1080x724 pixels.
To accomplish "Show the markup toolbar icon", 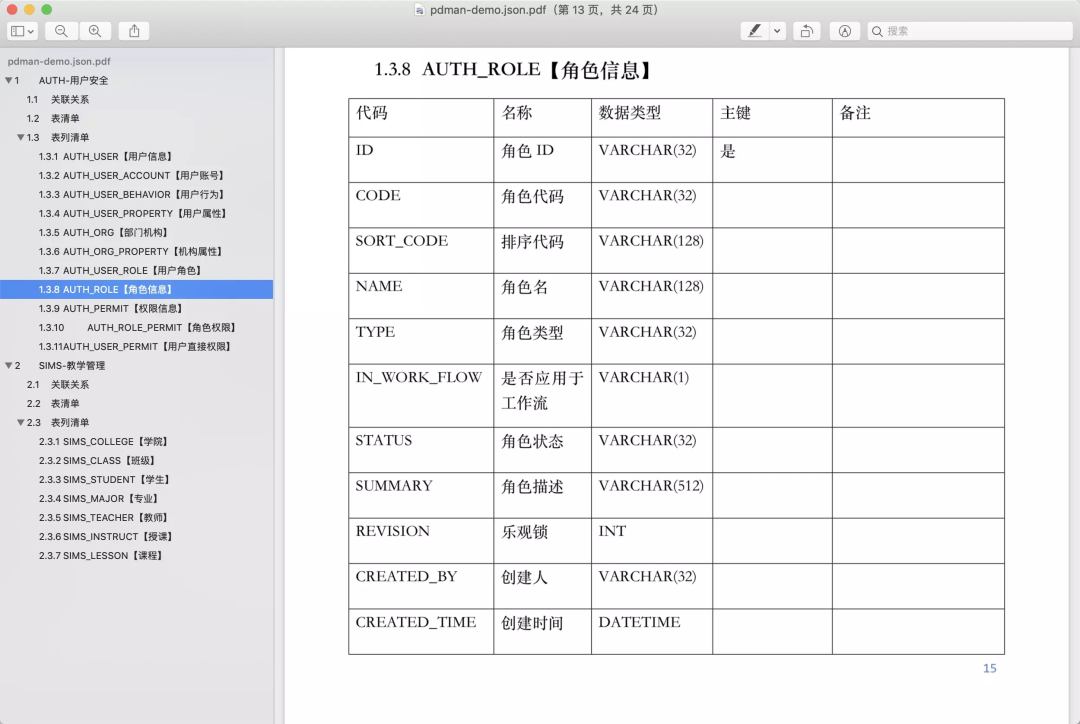I will tap(844, 31).
